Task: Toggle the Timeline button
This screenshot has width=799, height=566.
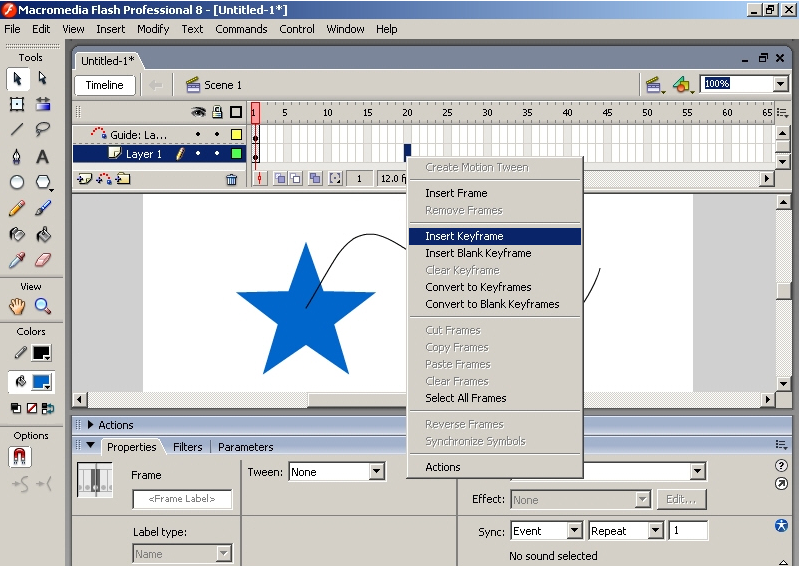Action: (x=104, y=85)
